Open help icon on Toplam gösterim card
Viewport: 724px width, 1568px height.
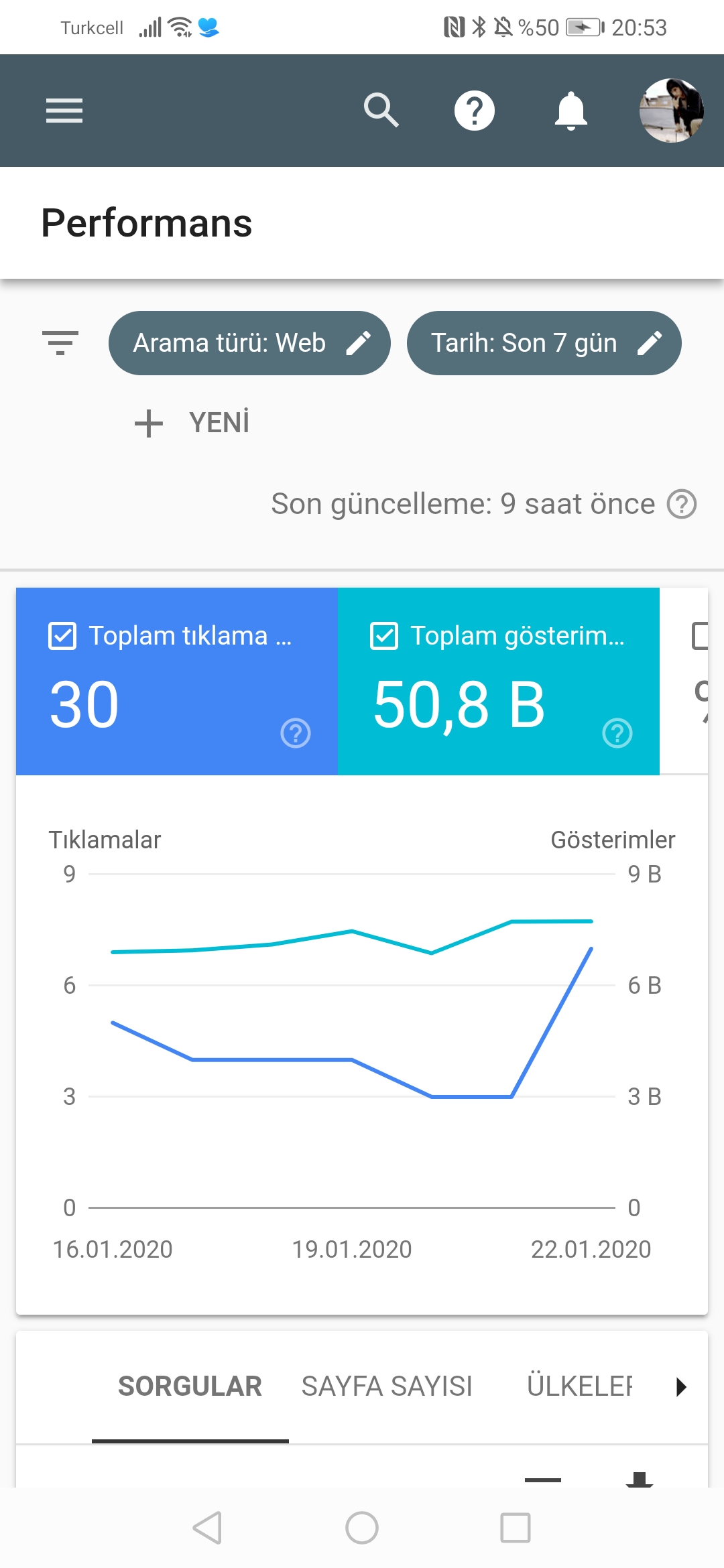pyautogui.click(x=617, y=733)
